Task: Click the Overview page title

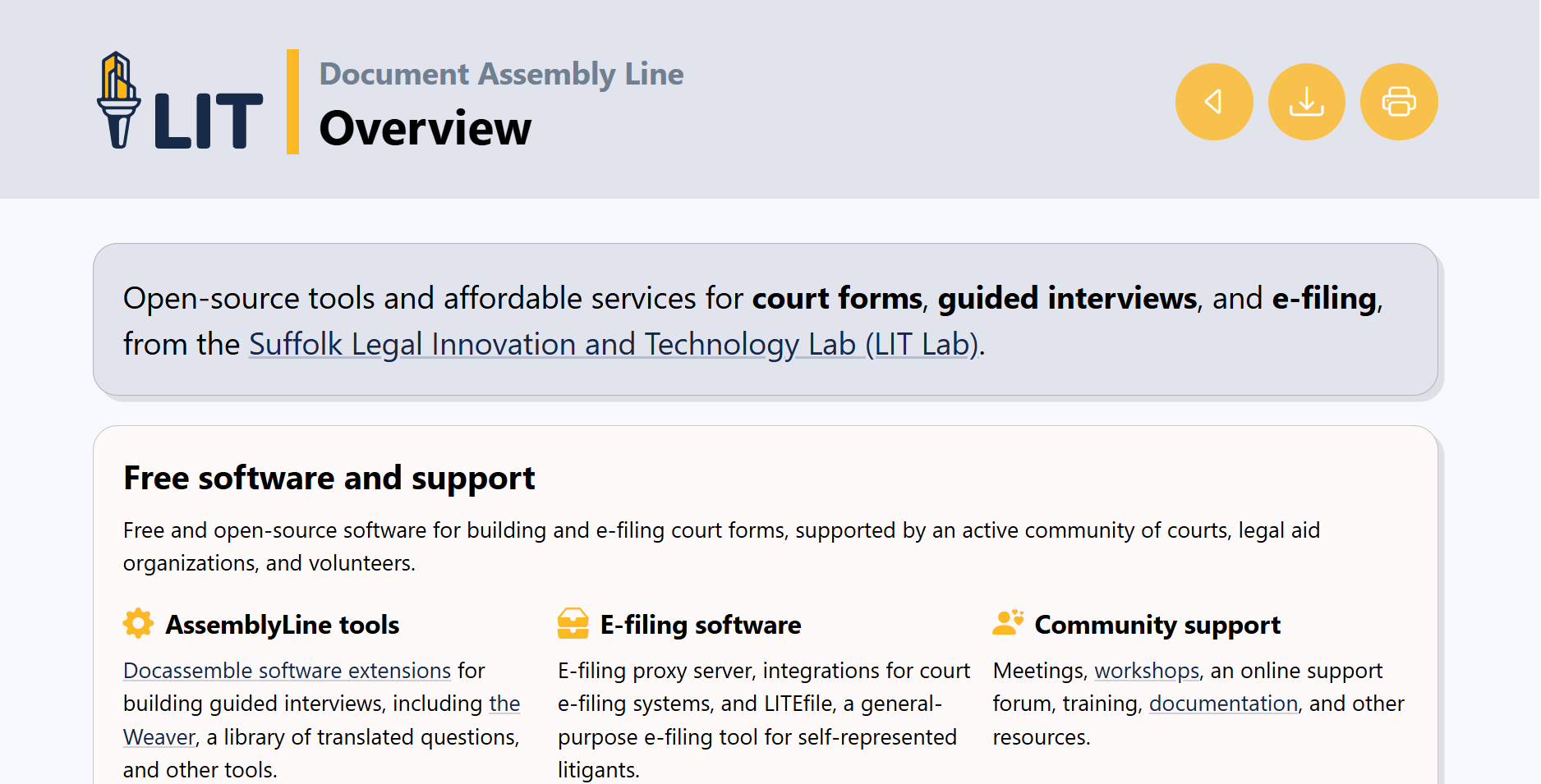Action: click(425, 129)
